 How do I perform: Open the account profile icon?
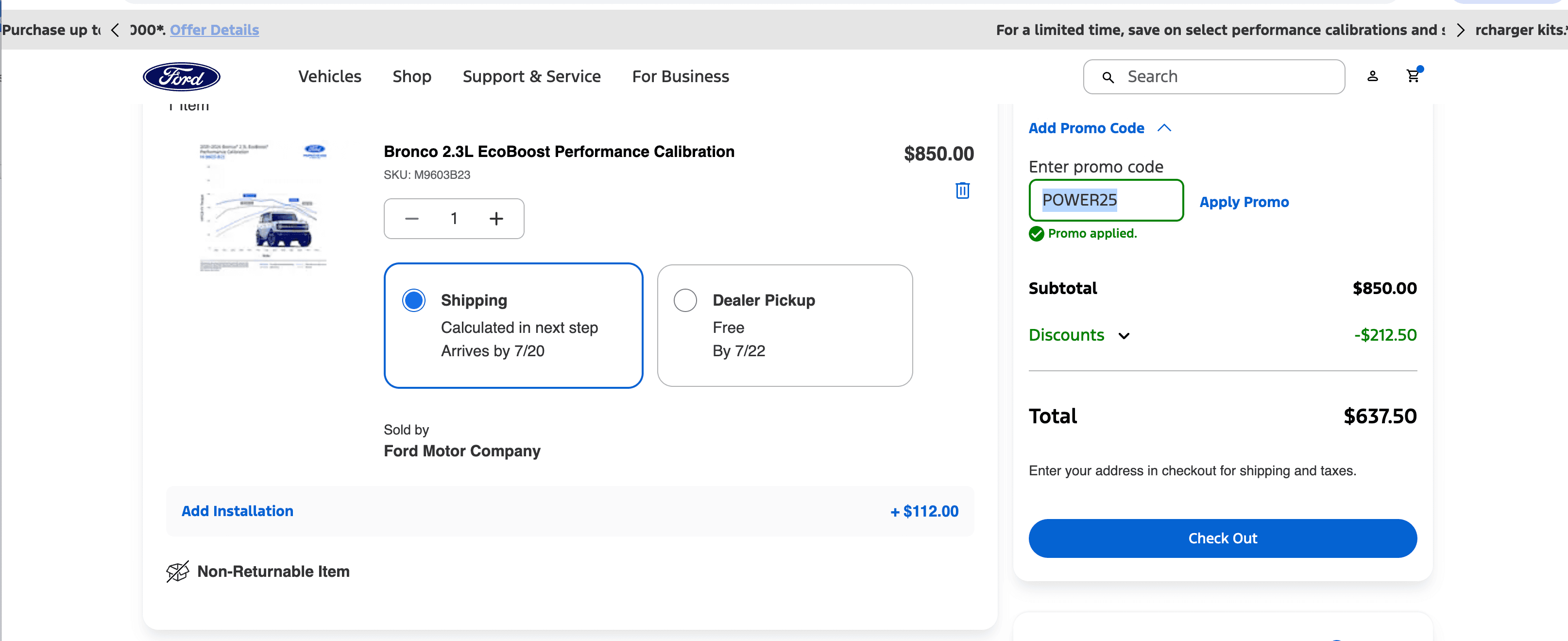(1373, 76)
